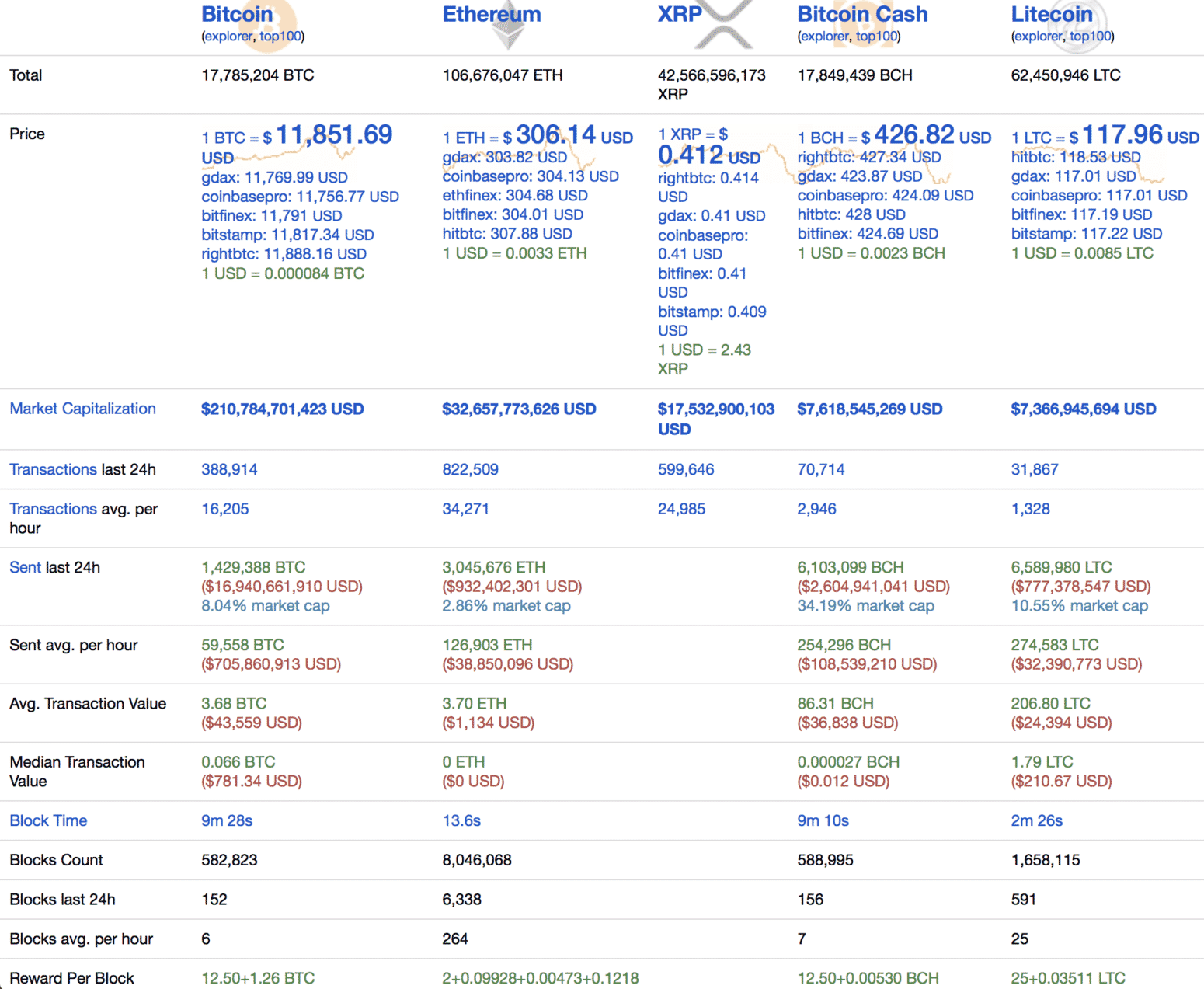
Task: Click Ethereum market cap $32,657,773,626 USD
Action: [x=519, y=409]
